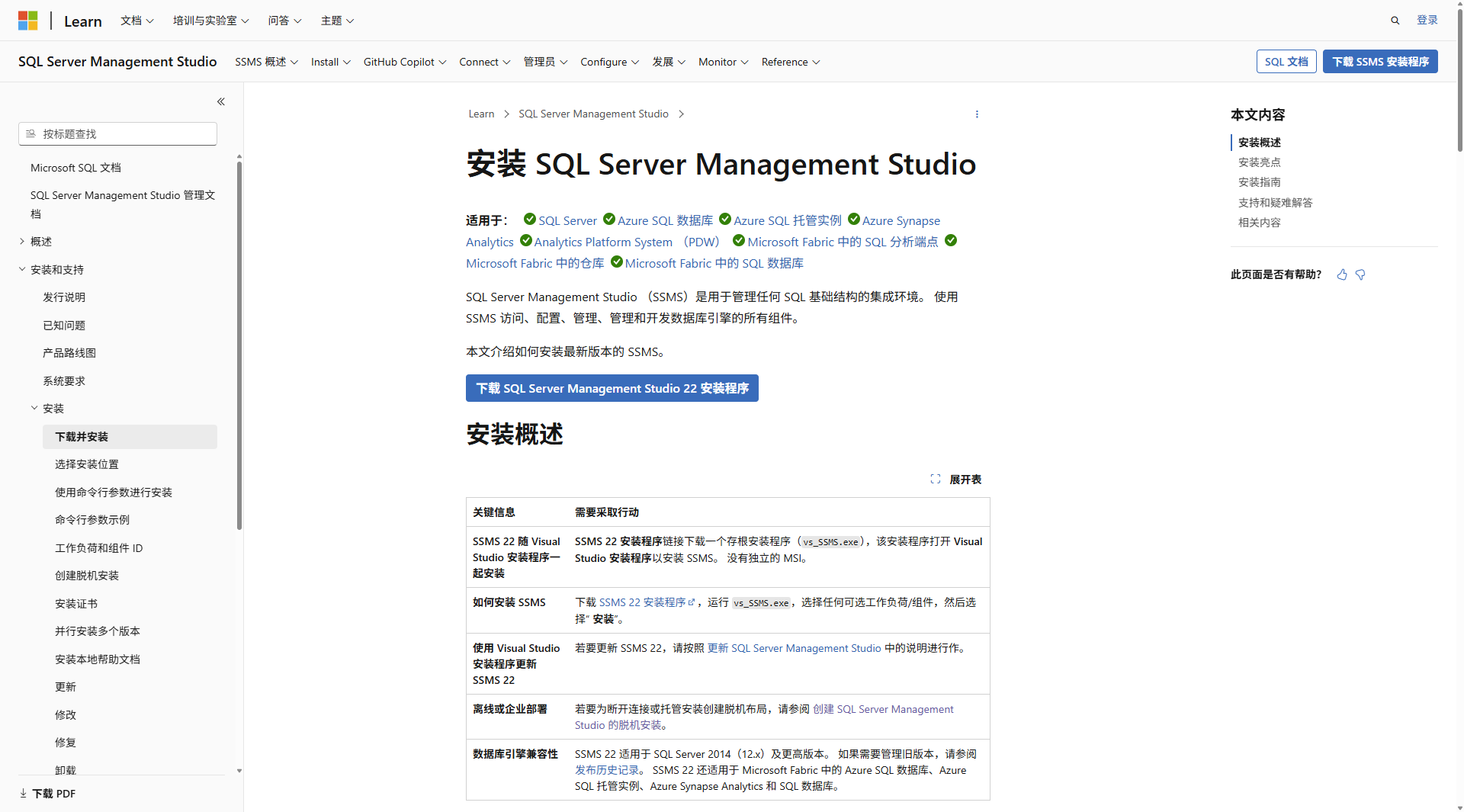1464x812 pixels.
Task: Expand the 管理员 menu
Action: pos(546,62)
